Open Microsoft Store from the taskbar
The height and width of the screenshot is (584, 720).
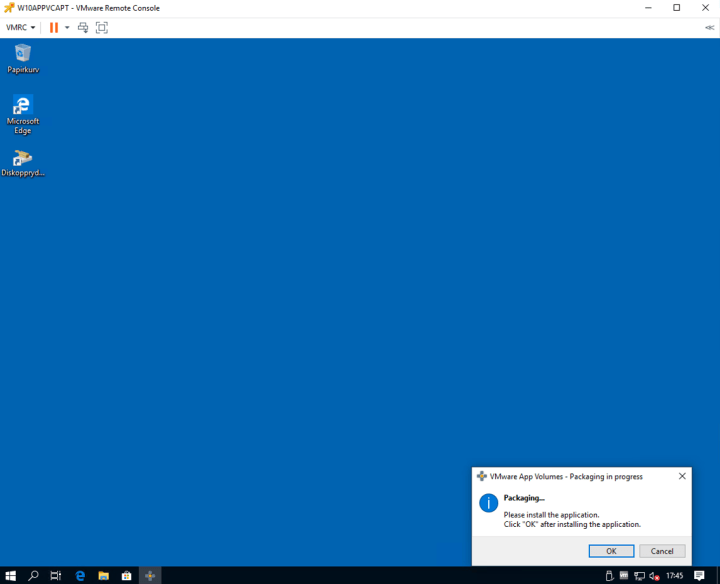[x=126, y=576]
